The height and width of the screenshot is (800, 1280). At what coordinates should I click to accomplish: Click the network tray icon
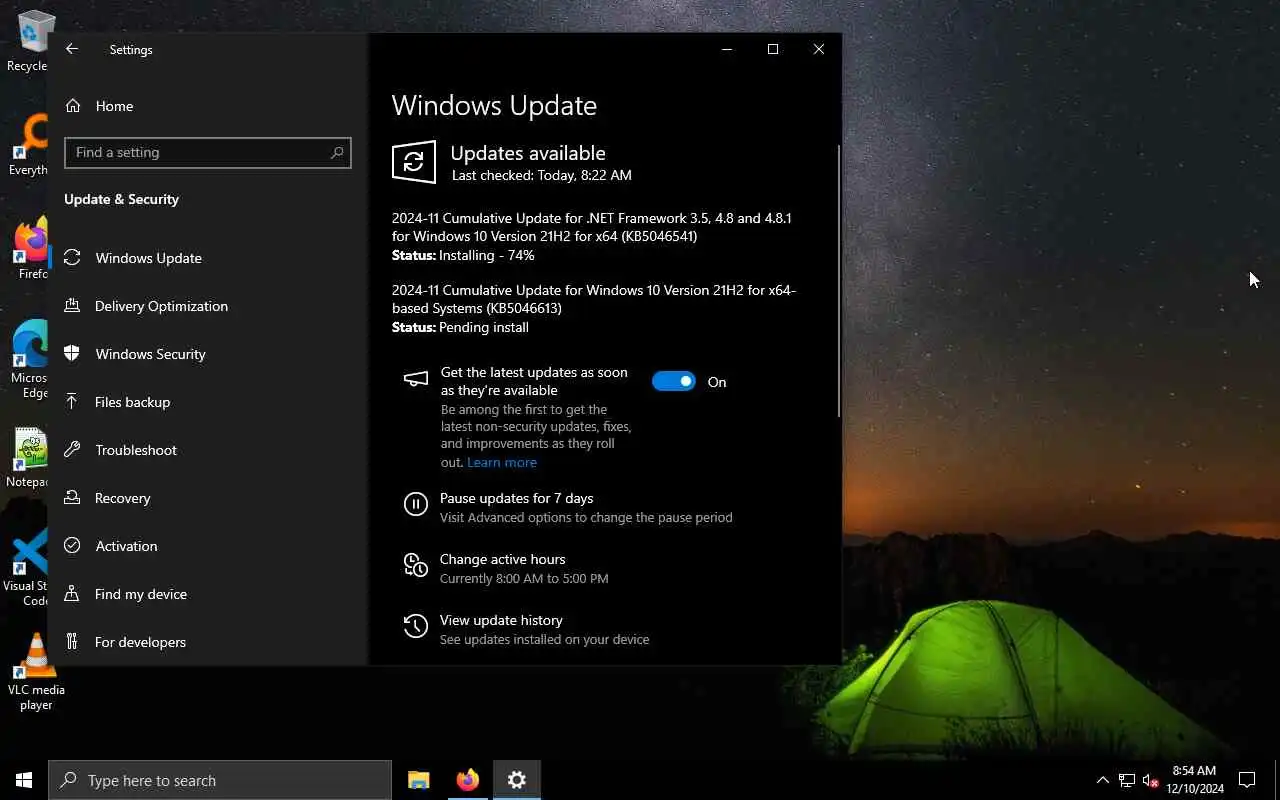click(x=1126, y=780)
